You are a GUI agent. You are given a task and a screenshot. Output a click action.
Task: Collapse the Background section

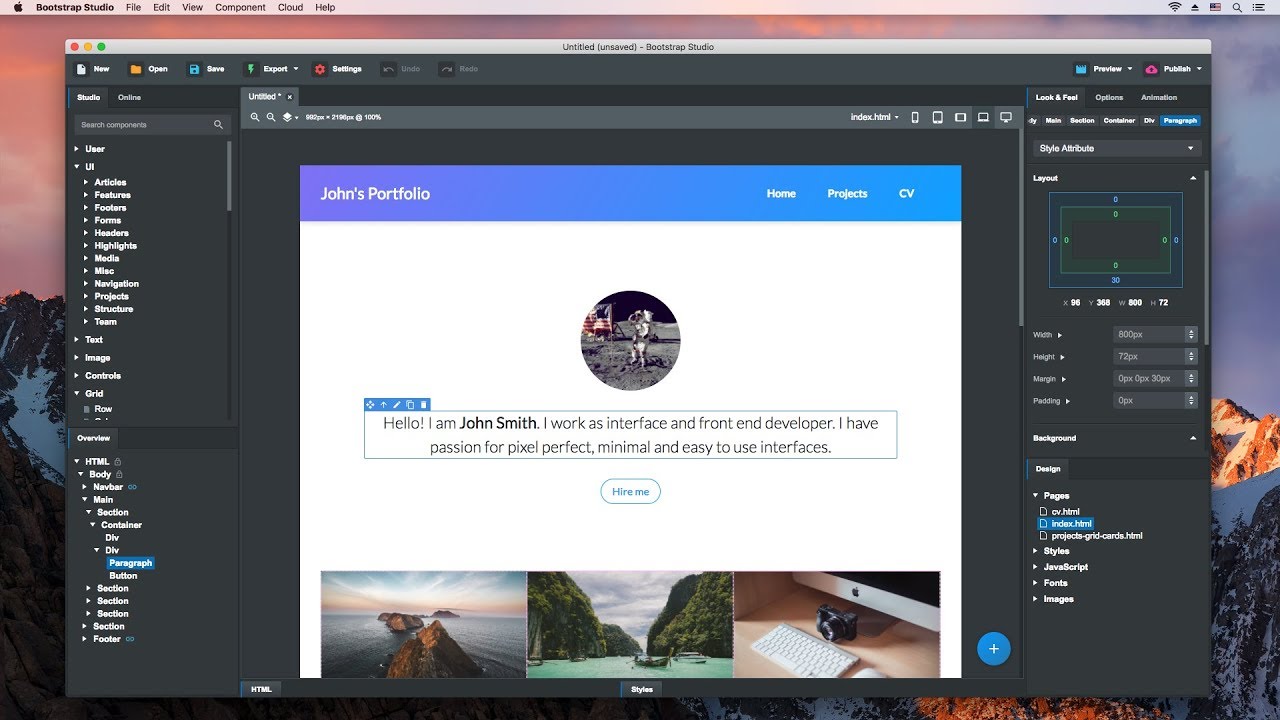coord(1193,438)
